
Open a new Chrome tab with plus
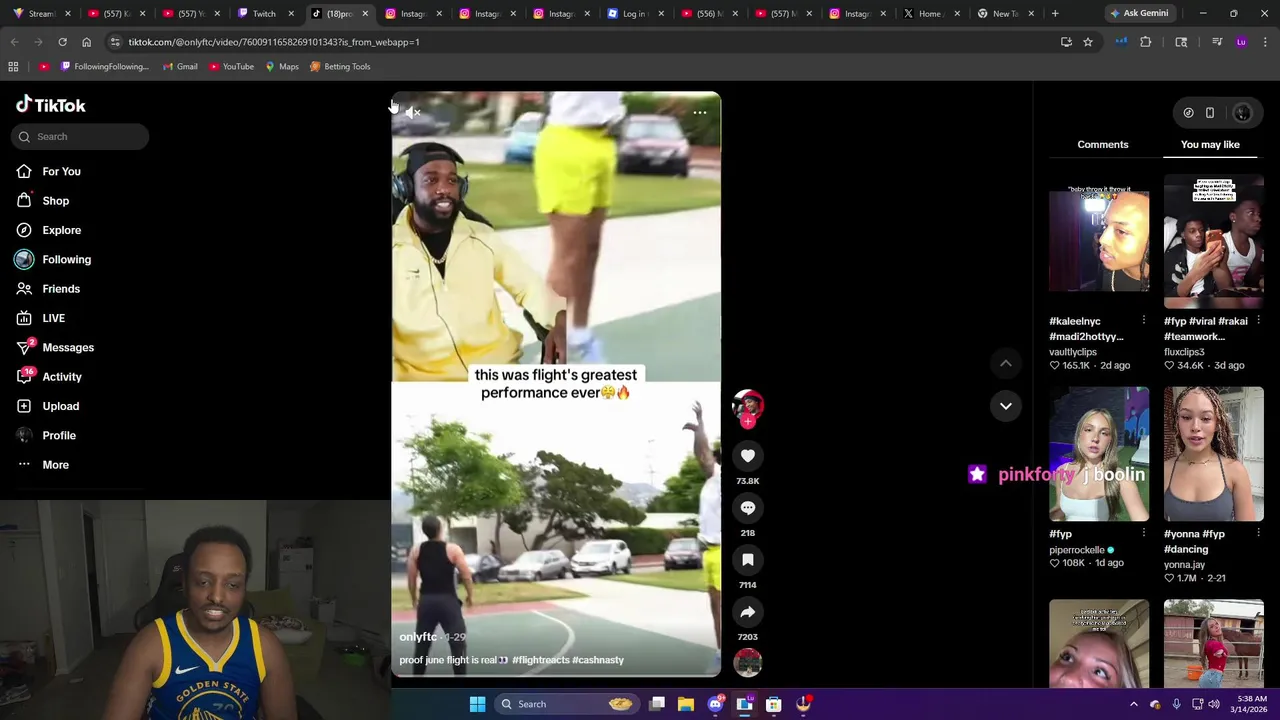point(1055,13)
